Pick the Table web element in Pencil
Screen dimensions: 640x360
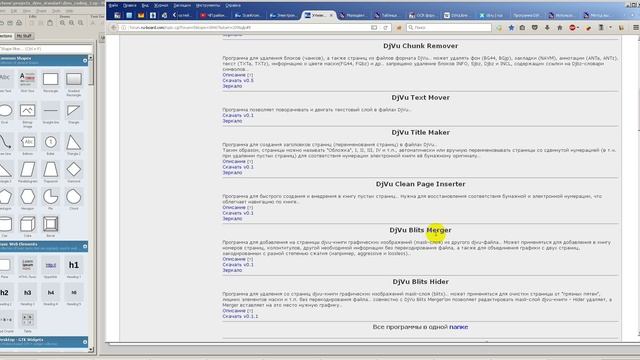pos(27,320)
